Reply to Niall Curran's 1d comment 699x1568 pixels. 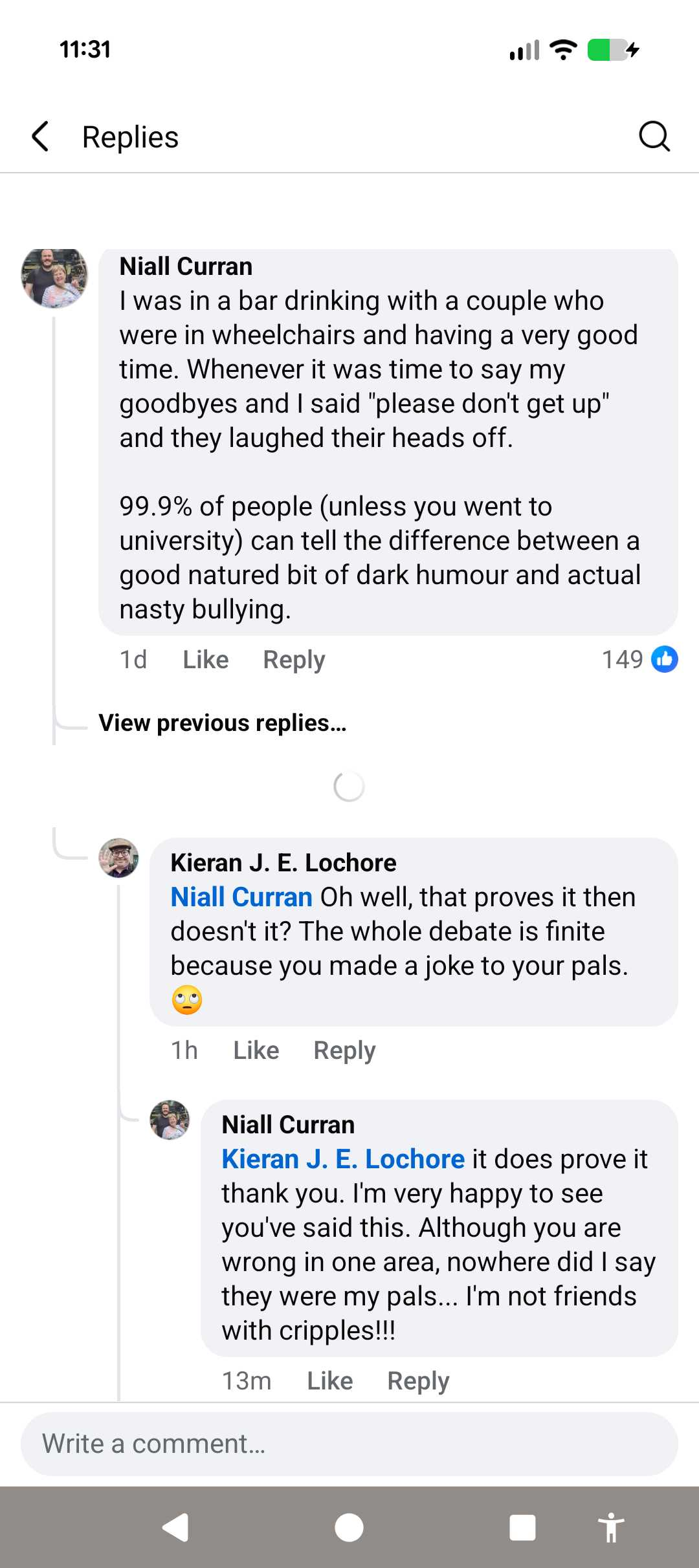[294, 660]
